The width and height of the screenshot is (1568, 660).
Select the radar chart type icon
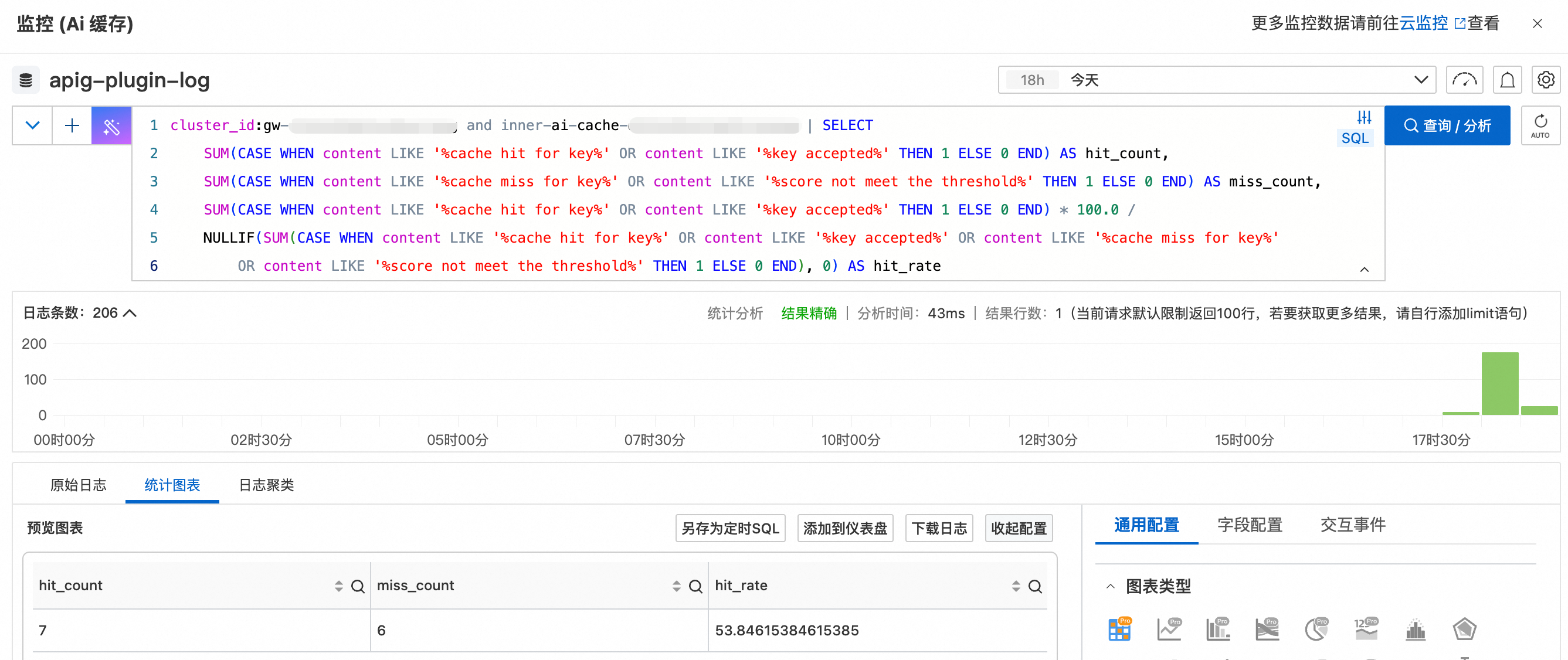click(1465, 629)
